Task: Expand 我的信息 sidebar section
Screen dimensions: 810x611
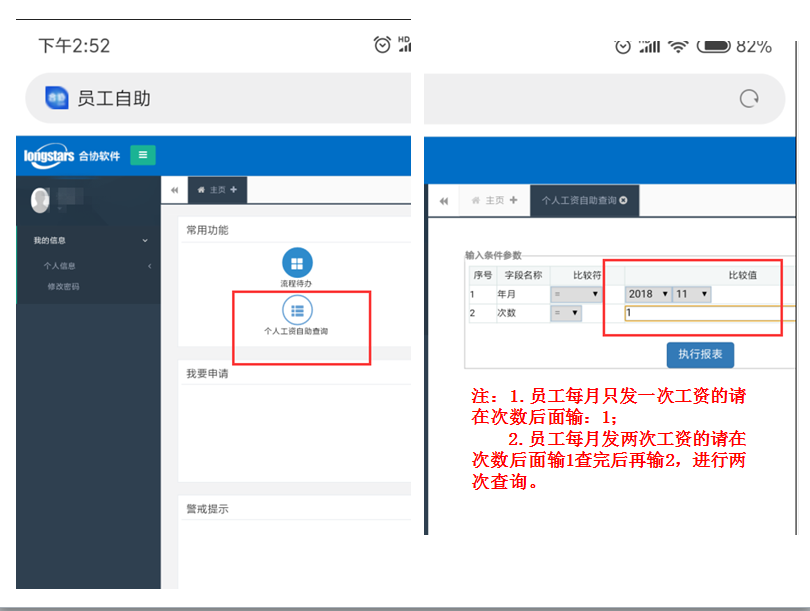Action: [x=90, y=240]
